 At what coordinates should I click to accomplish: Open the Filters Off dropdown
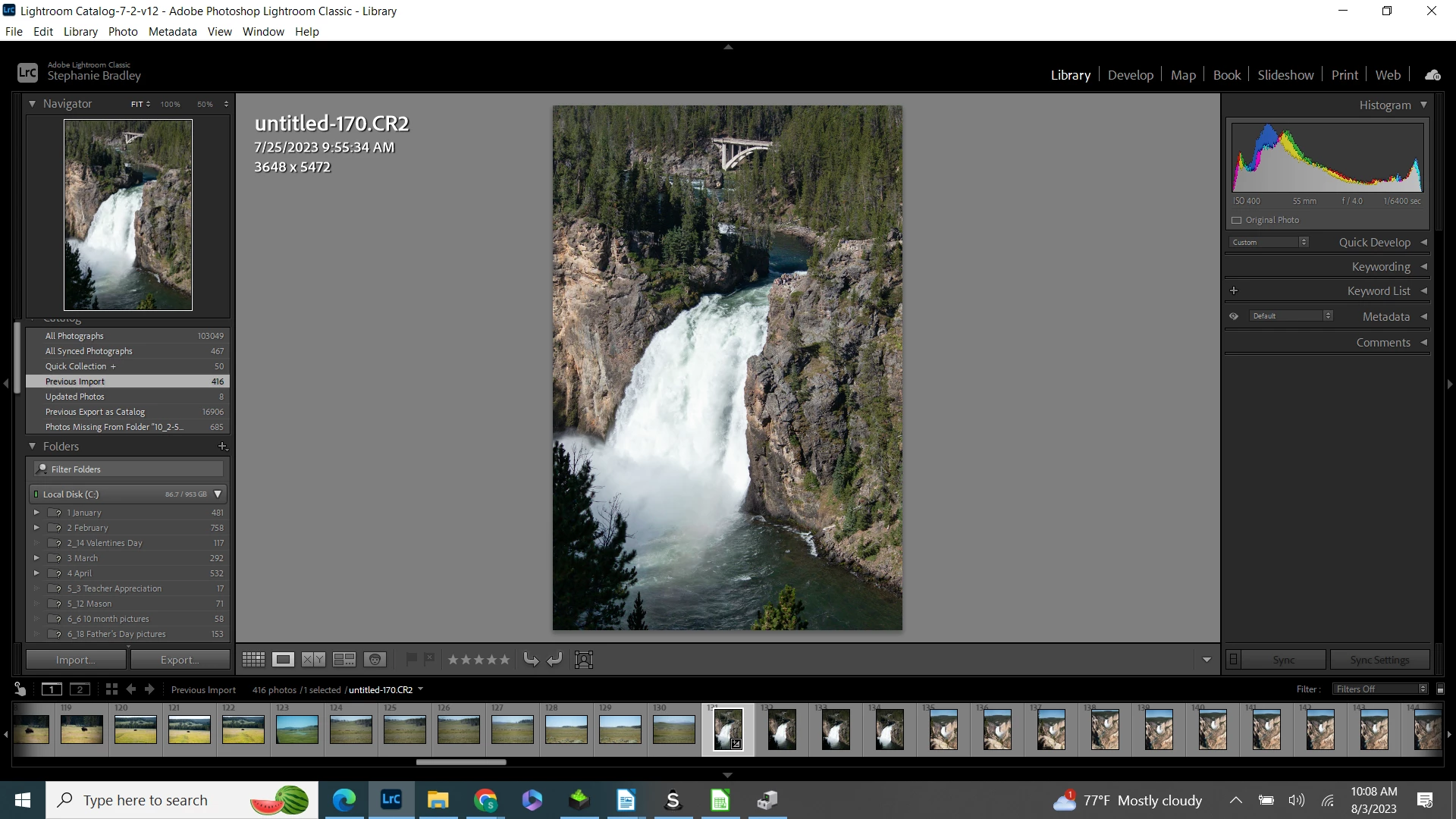pos(1380,689)
